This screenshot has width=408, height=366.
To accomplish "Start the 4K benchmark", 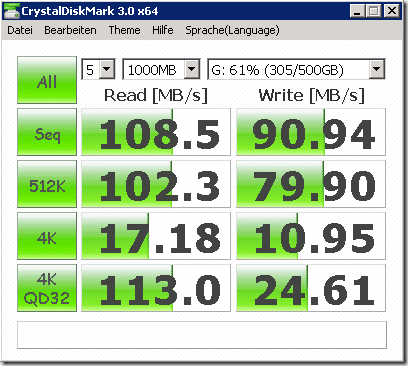I will [47, 236].
